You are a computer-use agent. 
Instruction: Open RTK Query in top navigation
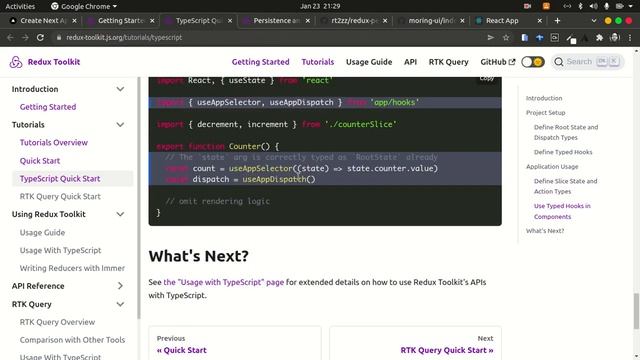tap(449, 62)
